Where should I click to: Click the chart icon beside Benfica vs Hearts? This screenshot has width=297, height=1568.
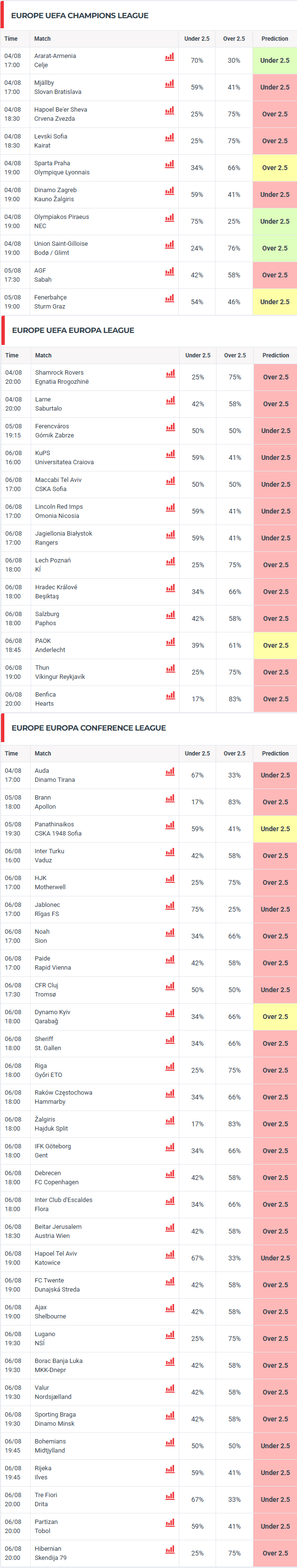pos(171,696)
